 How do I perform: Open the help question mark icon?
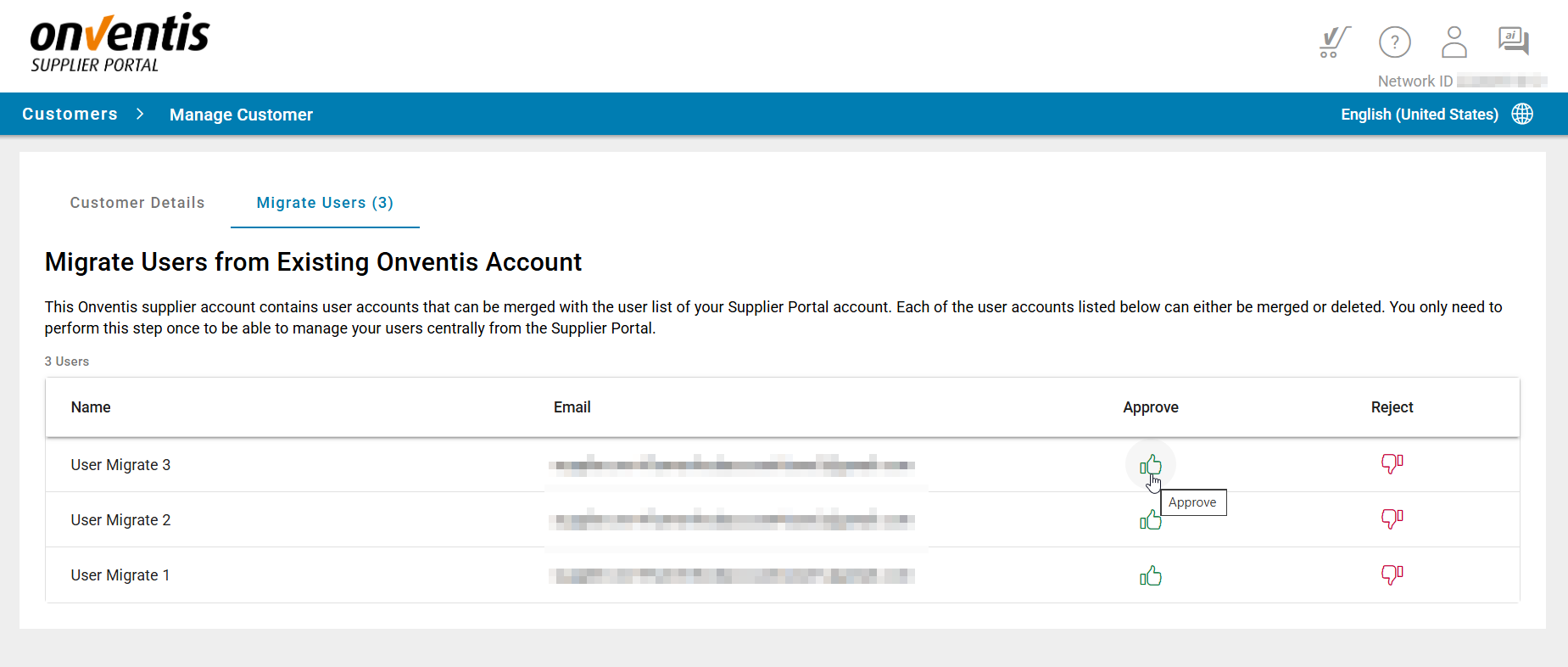tap(1394, 42)
